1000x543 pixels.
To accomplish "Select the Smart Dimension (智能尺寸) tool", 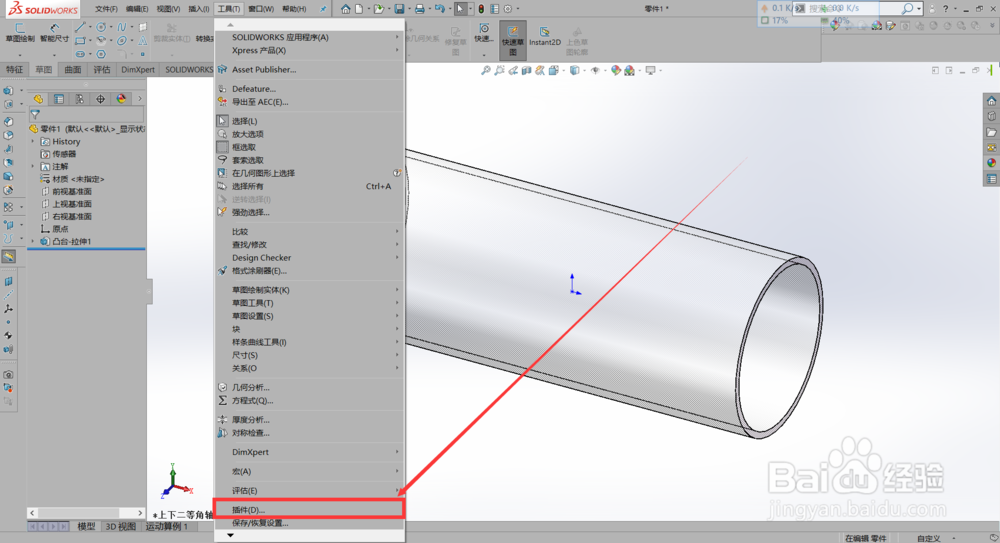I will pyautogui.click(x=54, y=33).
